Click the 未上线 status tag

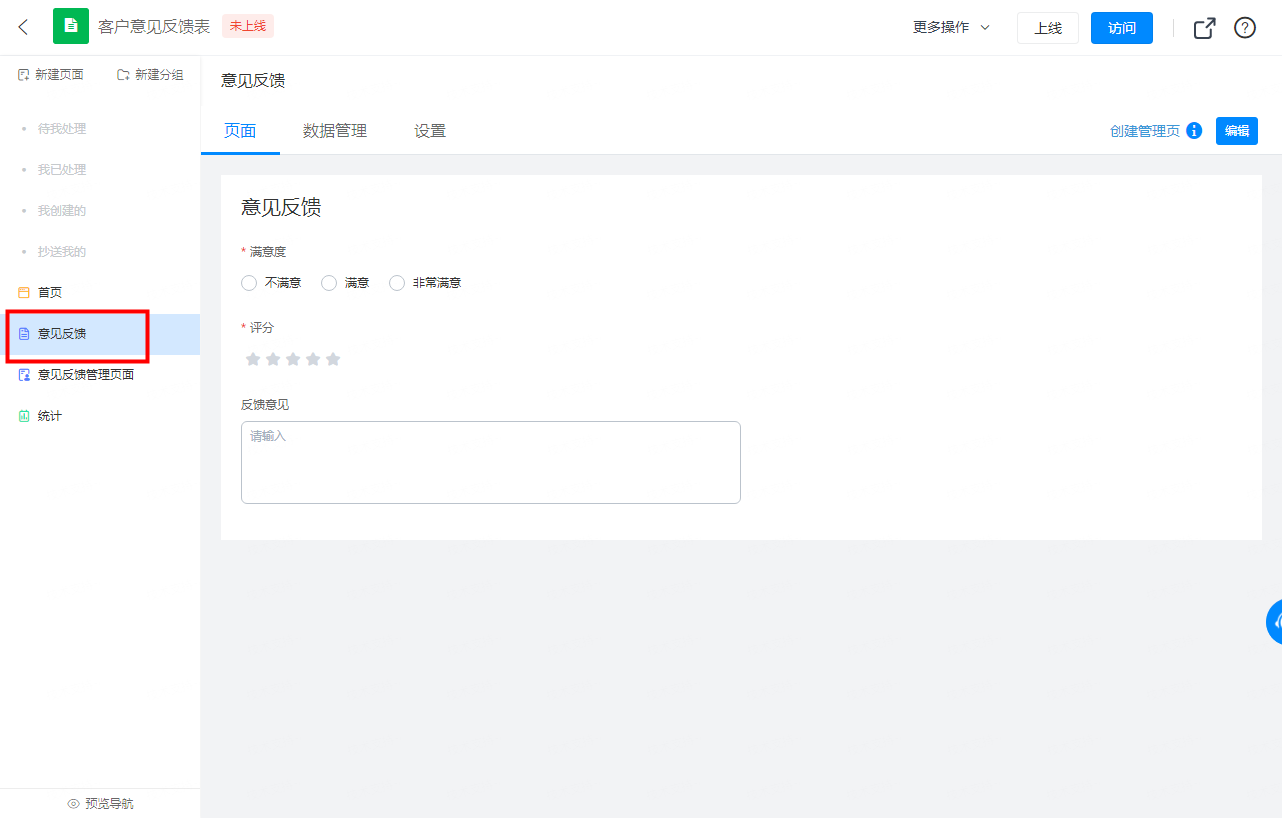pyautogui.click(x=247, y=26)
